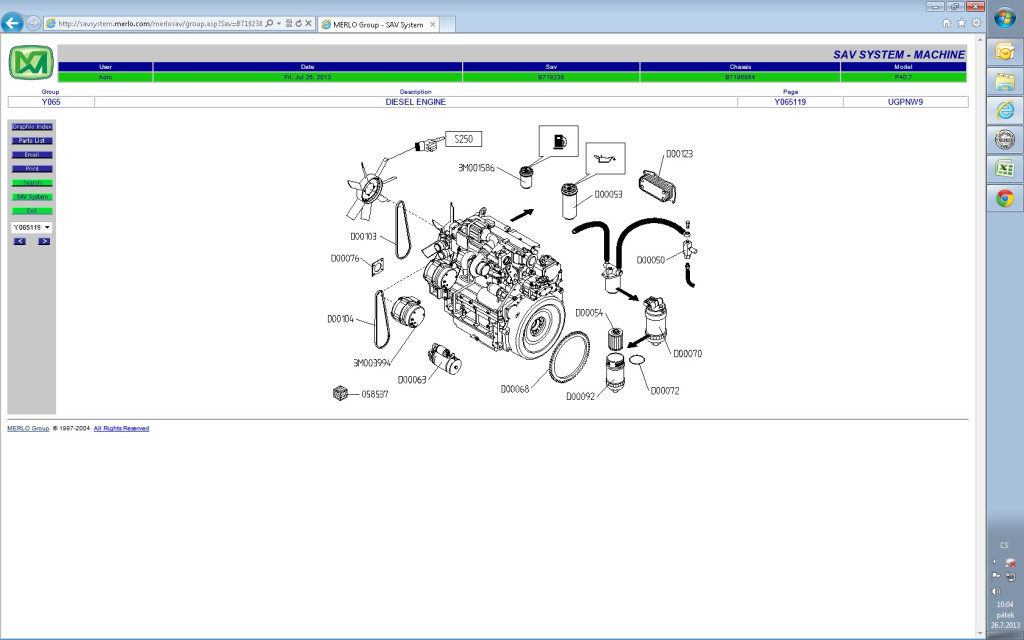Open a new blank browser tab

tap(447, 24)
